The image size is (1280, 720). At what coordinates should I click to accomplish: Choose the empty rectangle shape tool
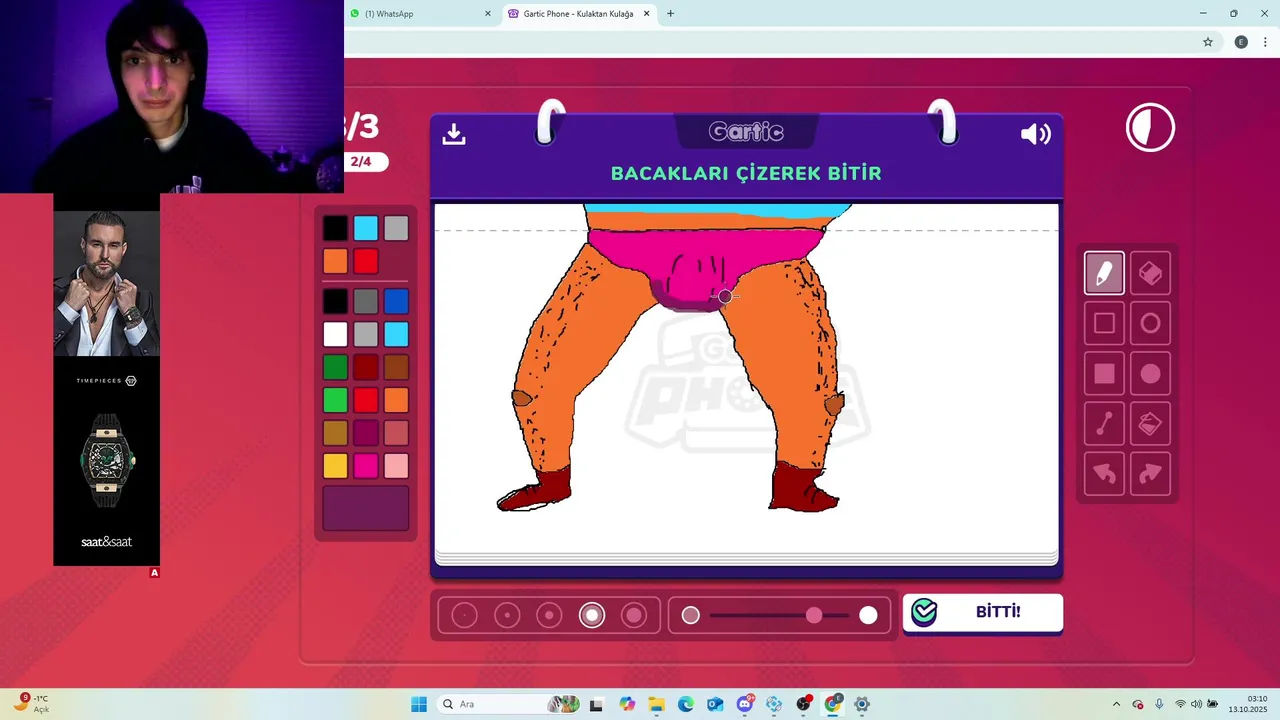[1104, 323]
